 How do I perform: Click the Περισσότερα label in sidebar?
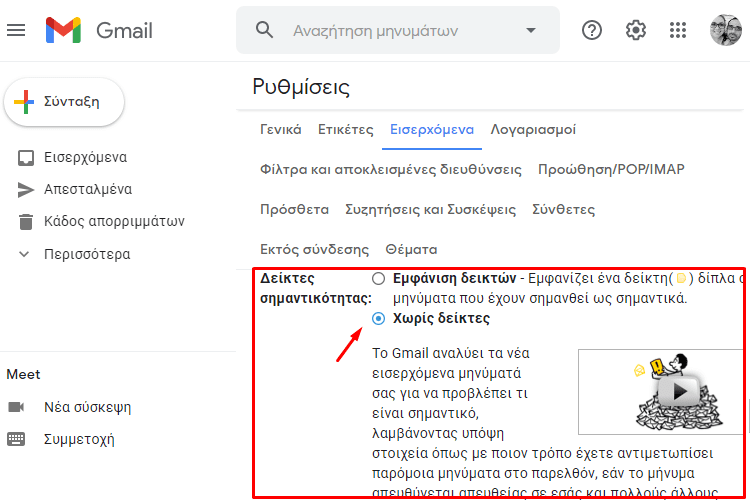(x=87, y=254)
